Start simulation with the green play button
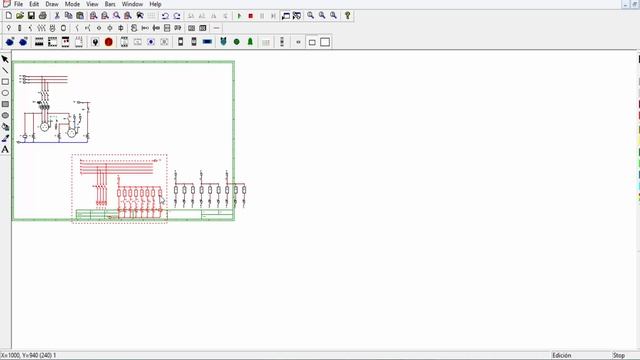This screenshot has width=640, height=360. (x=239, y=16)
